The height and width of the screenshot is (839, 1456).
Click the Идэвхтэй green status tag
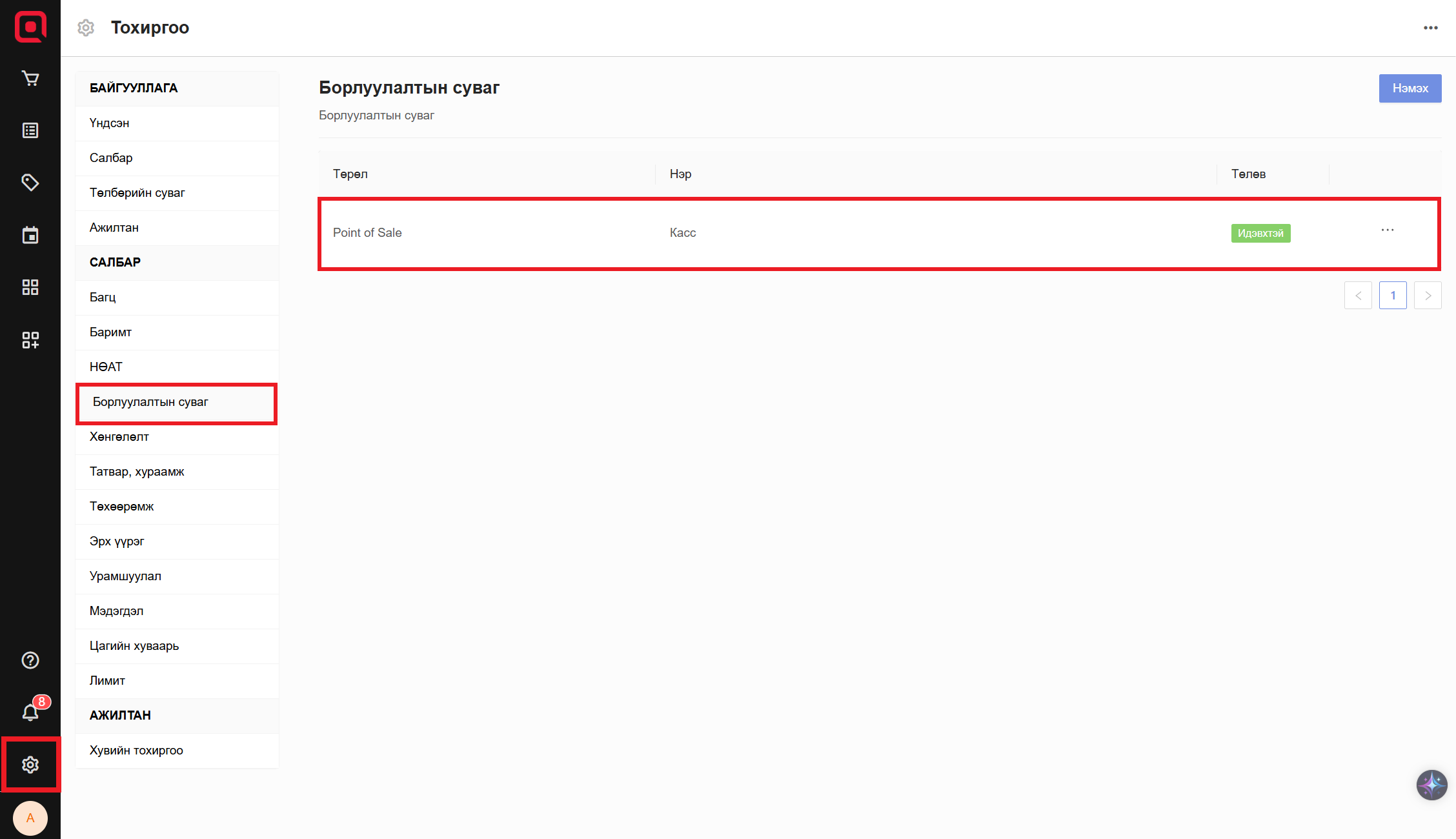[1260, 233]
